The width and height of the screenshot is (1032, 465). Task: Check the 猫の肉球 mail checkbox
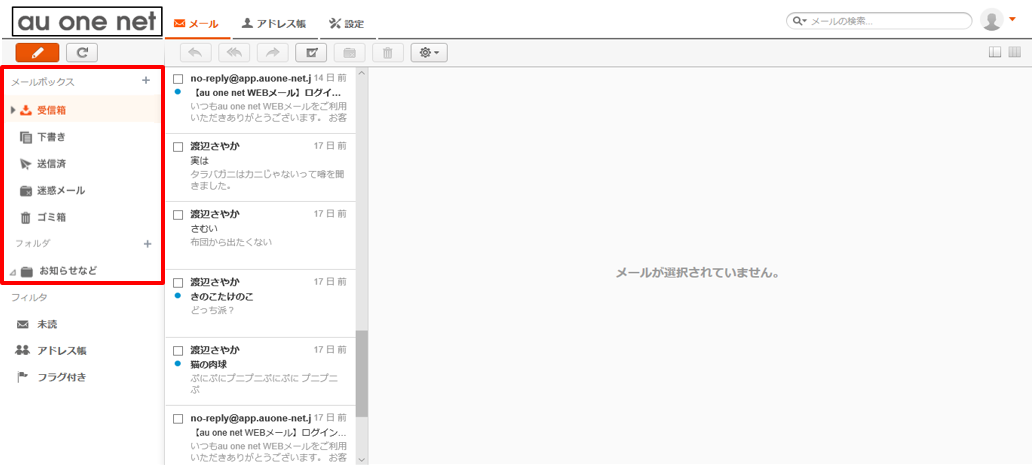pyautogui.click(x=178, y=350)
